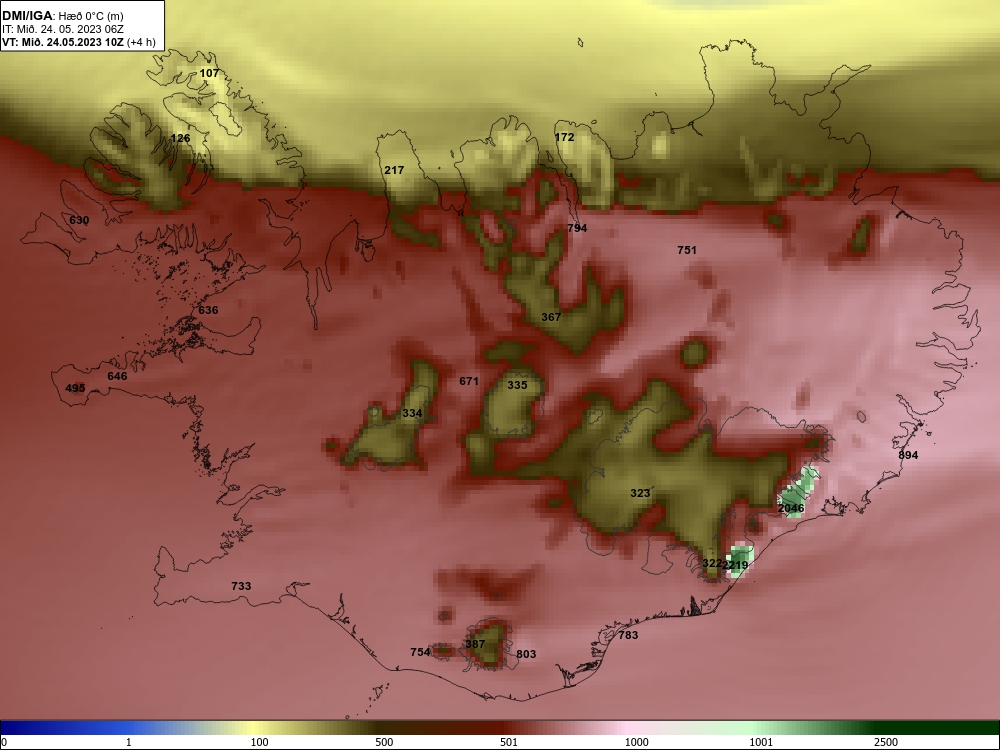Screen dimensions: 1000x750
Task: Click the map value label 334
Action: coord(412,413)
